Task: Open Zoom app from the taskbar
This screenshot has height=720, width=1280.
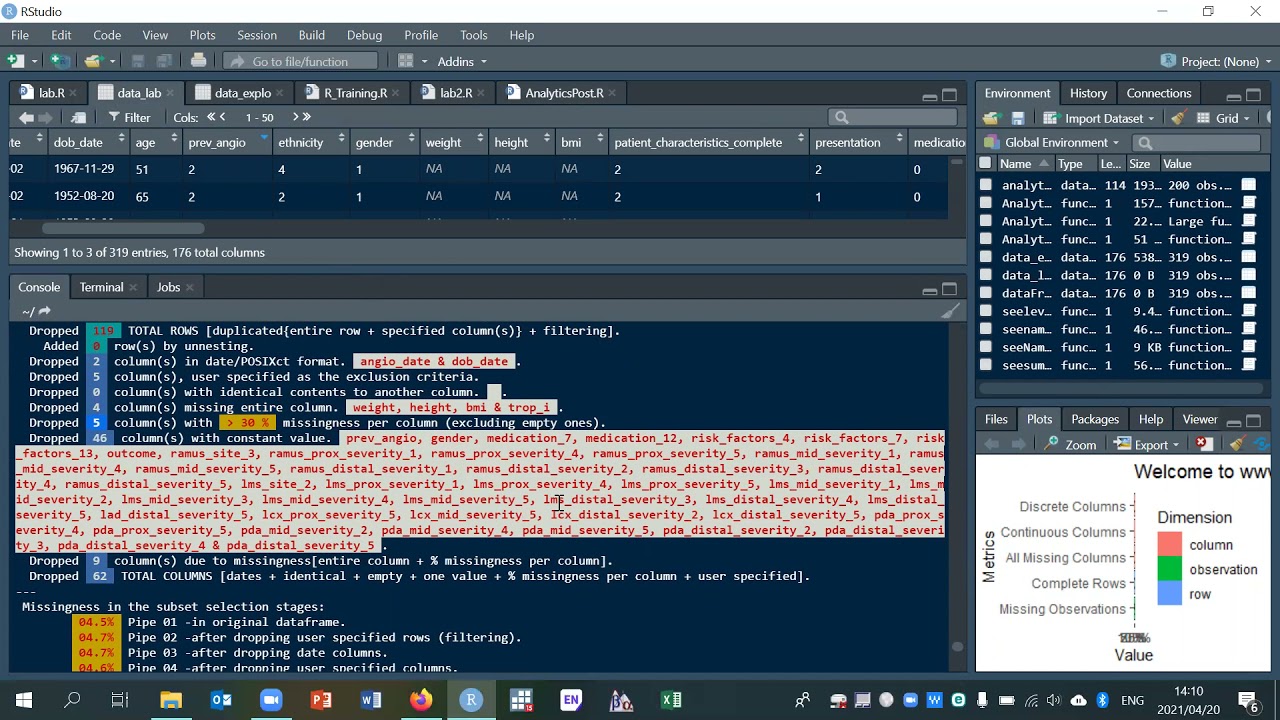Action: click(x=271, y=700)
